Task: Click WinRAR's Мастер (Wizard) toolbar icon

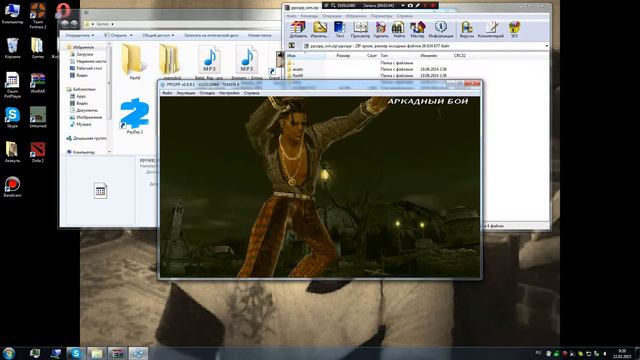Action: click(x=417, y=29)
